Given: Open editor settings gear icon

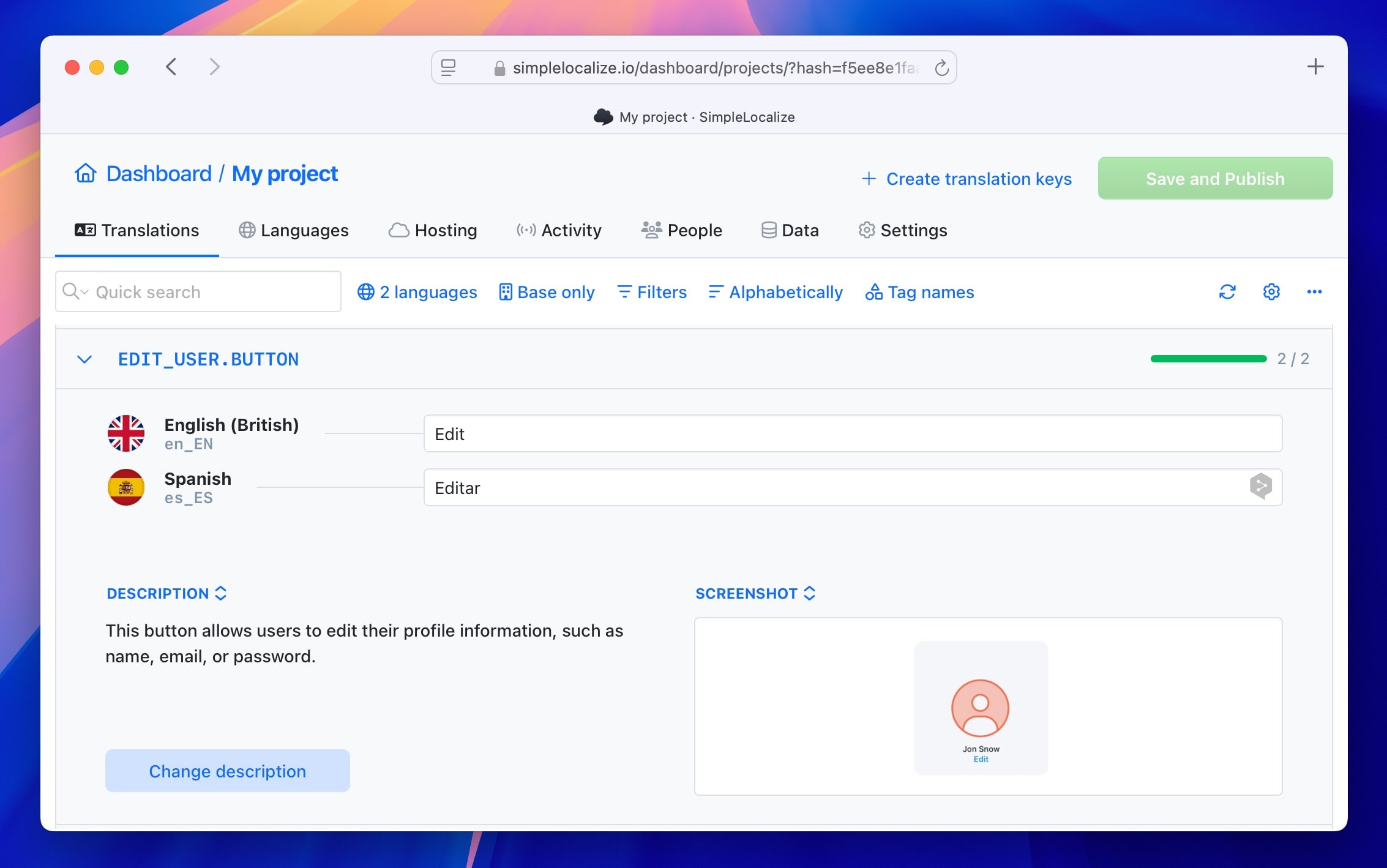Looking at the screenshot, I should (1271, 292).
